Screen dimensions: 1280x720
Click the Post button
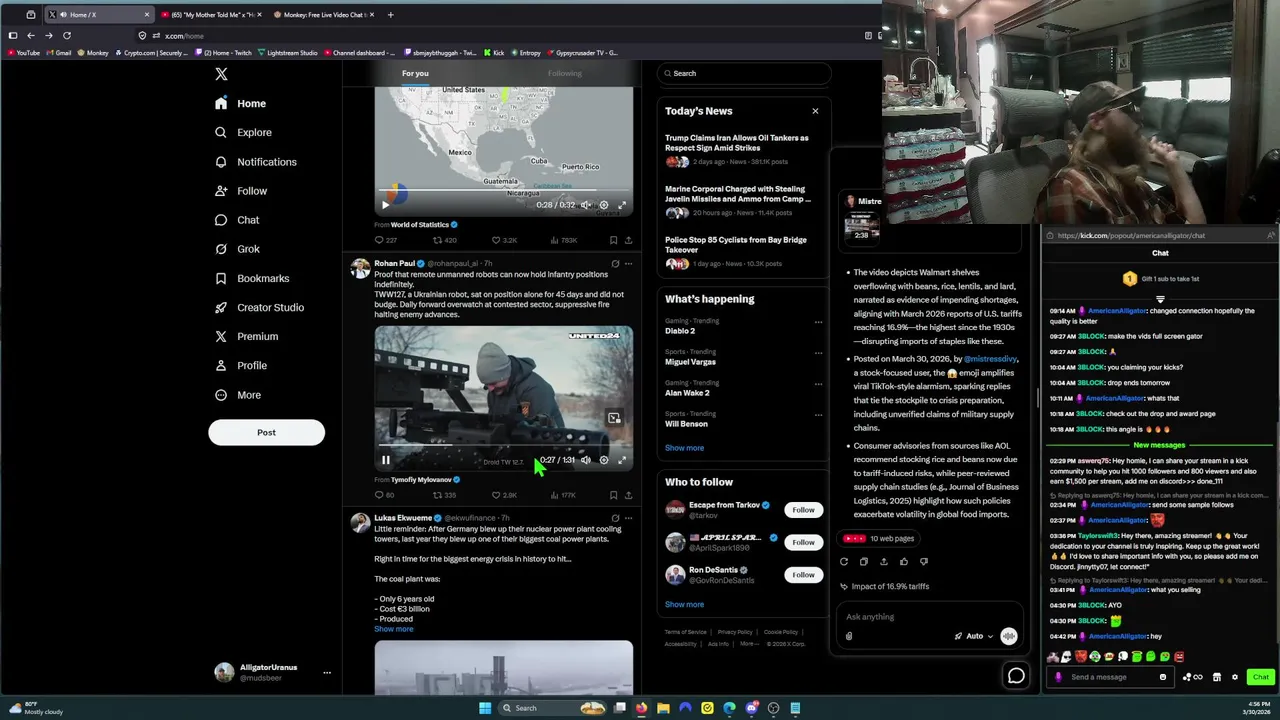coord(266,432)
